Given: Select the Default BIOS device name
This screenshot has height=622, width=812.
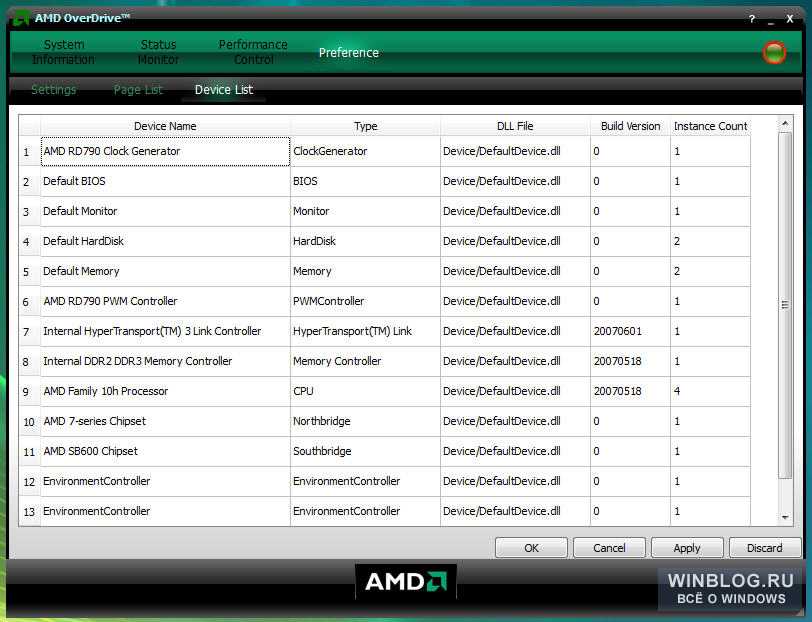Looking at the screenshot, I should 165,181.
